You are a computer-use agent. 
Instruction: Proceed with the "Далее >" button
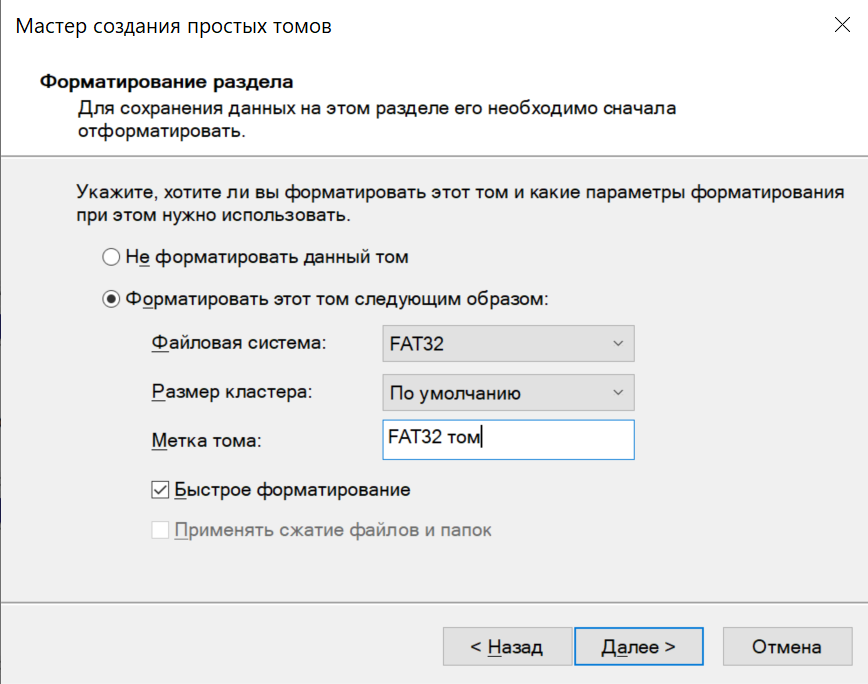[639, 647]
